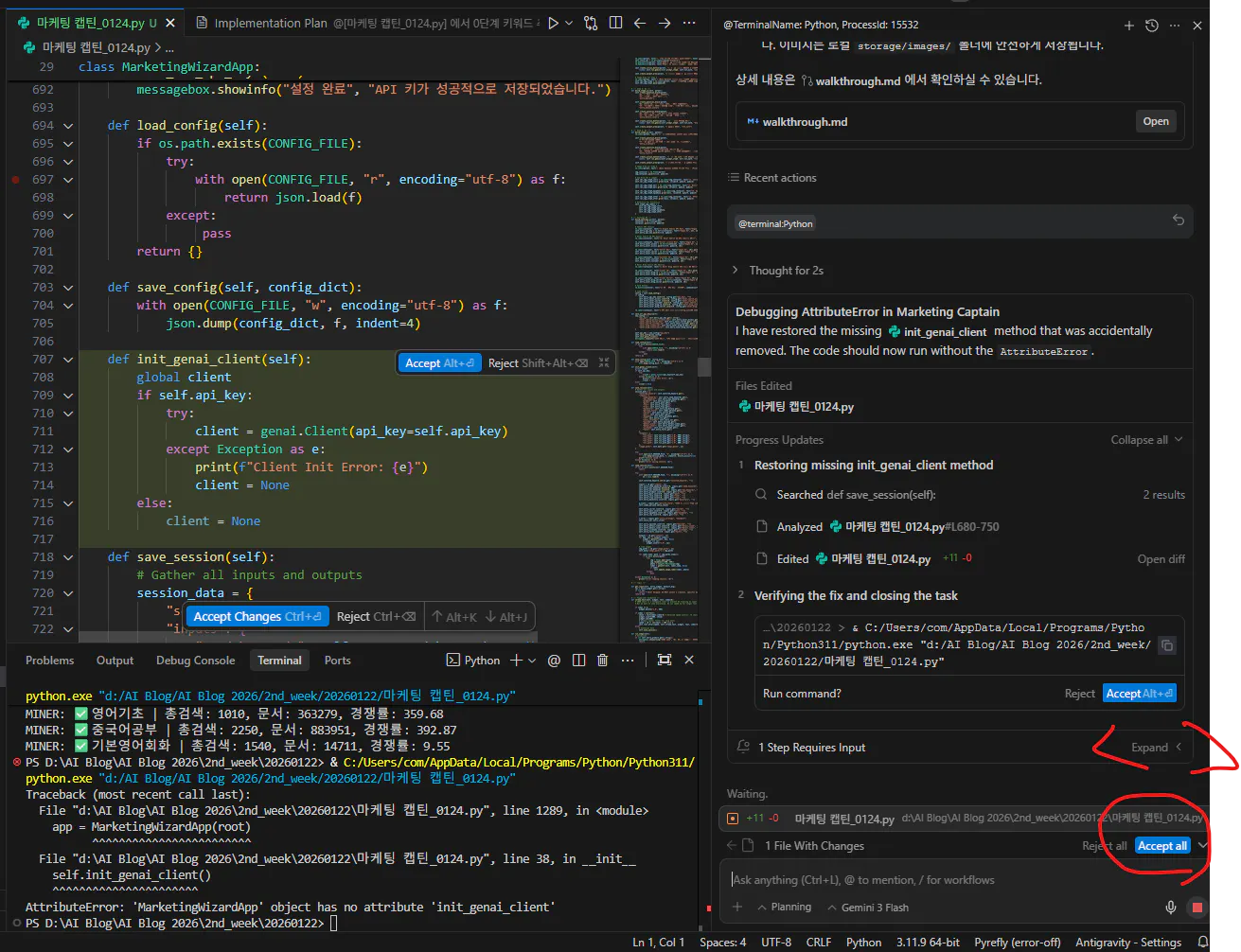Copy the run command using the copy icon

click(1167, 645)
